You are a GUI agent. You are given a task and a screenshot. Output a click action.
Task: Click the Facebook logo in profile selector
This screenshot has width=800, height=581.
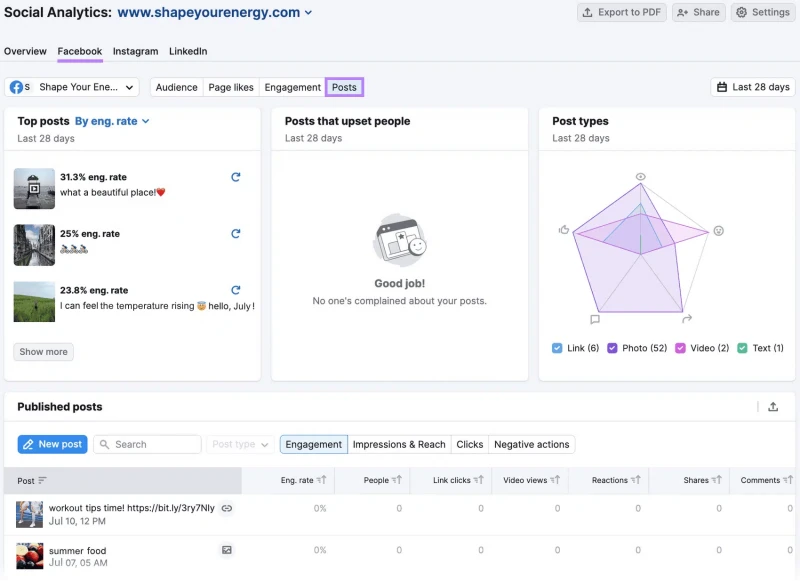(x=16, y=87)
